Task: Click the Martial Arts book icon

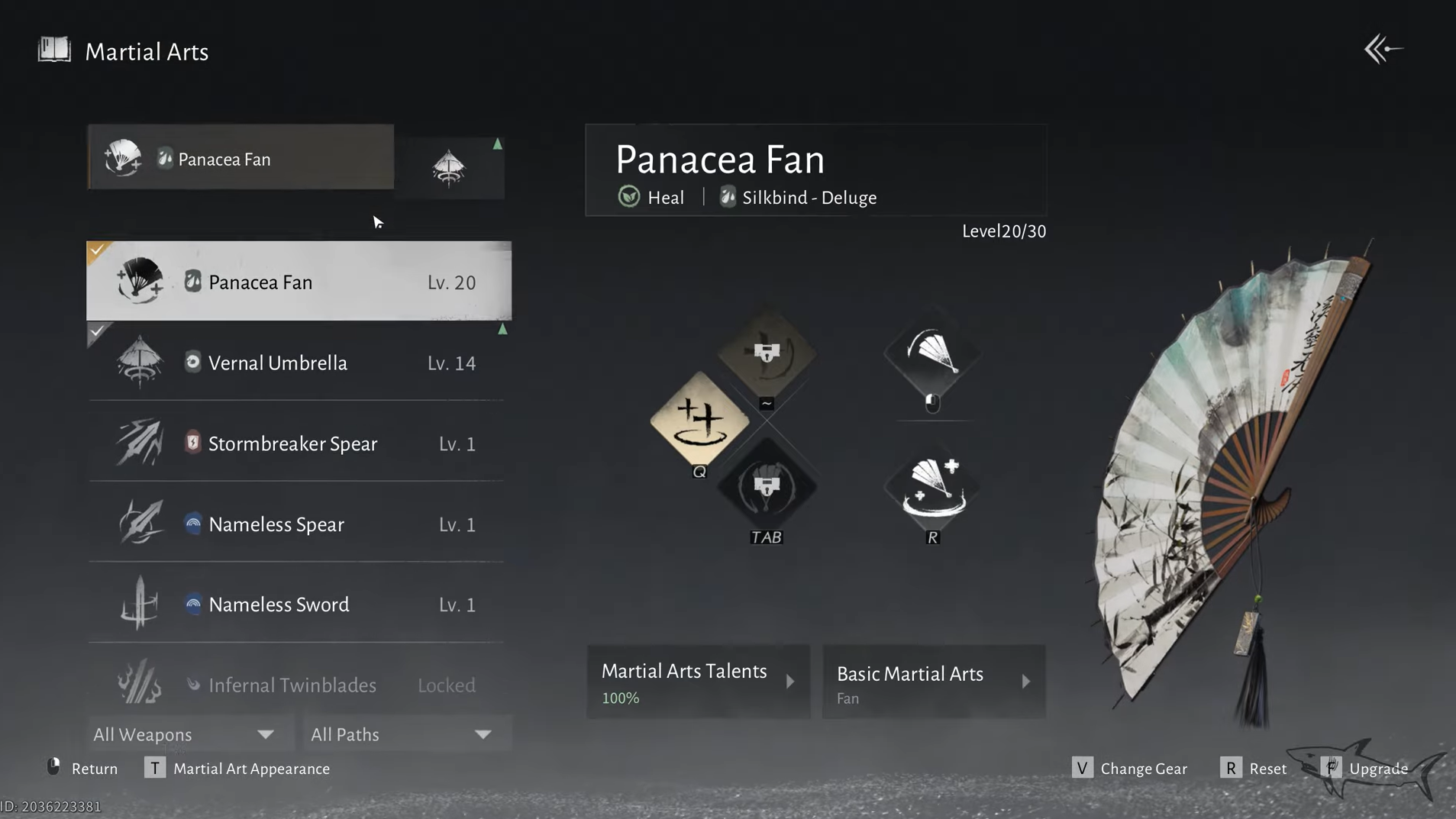Action: click(54, 50)
